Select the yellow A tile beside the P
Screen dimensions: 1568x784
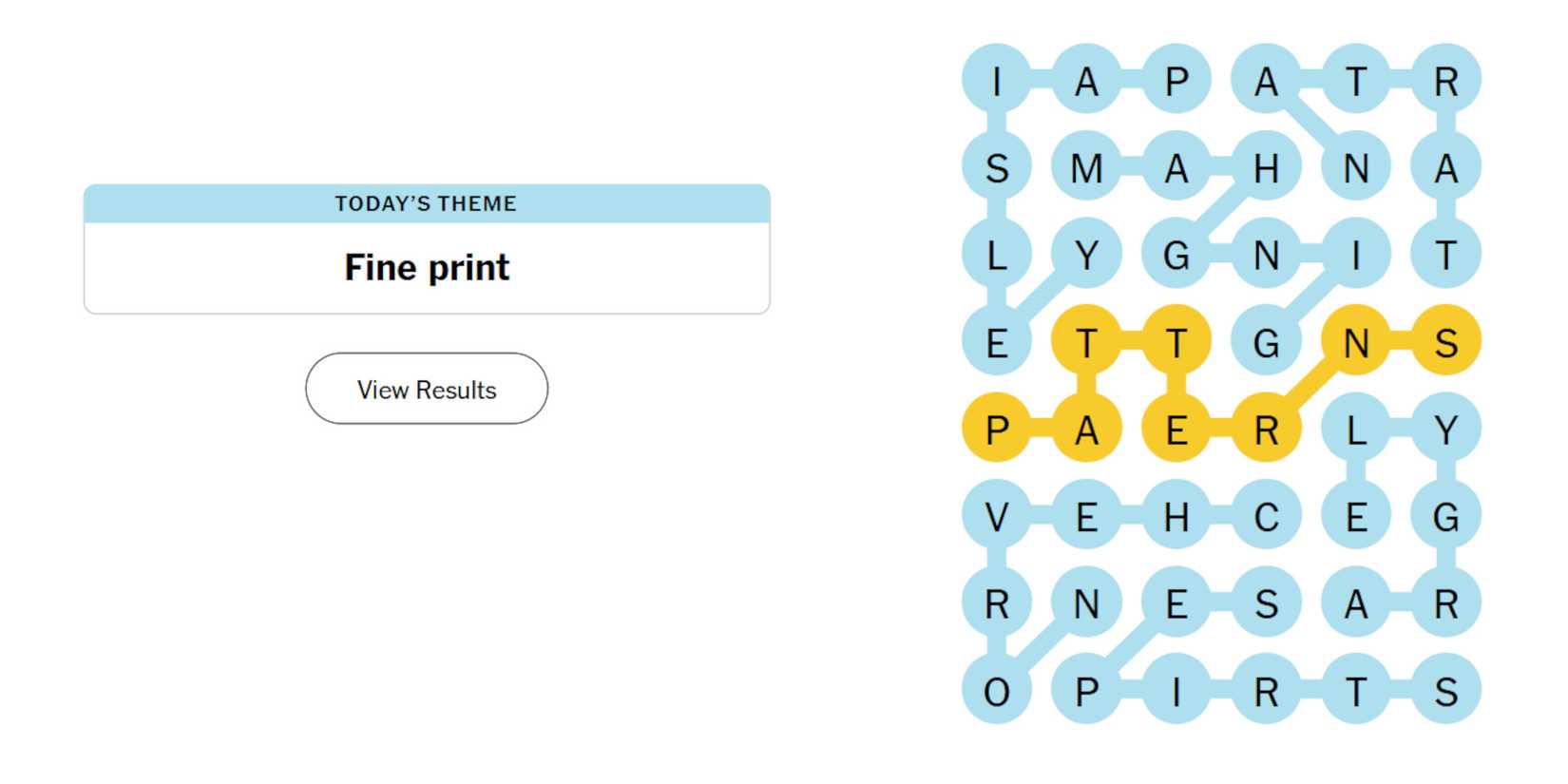click(x=1087, y=430)
